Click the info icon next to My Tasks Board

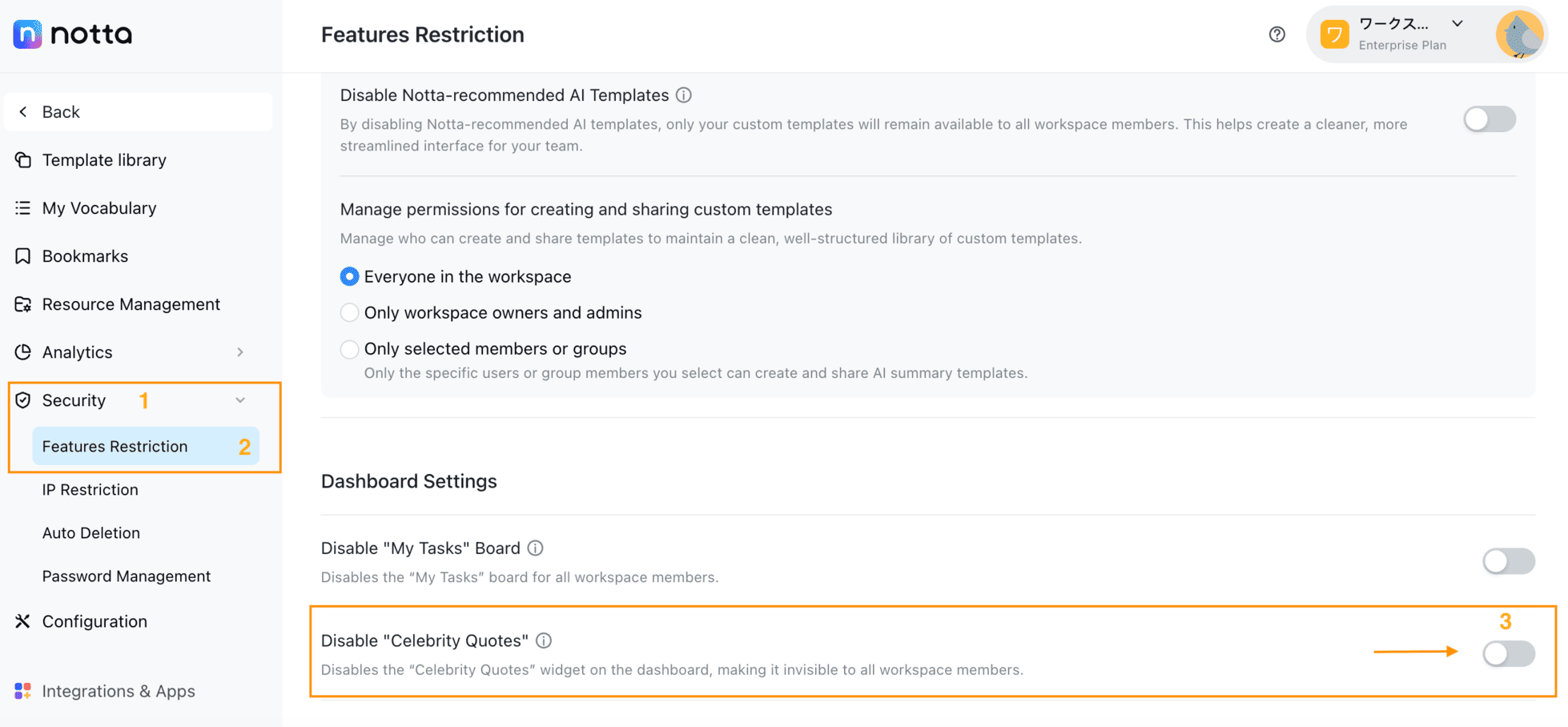coord(536,548)
